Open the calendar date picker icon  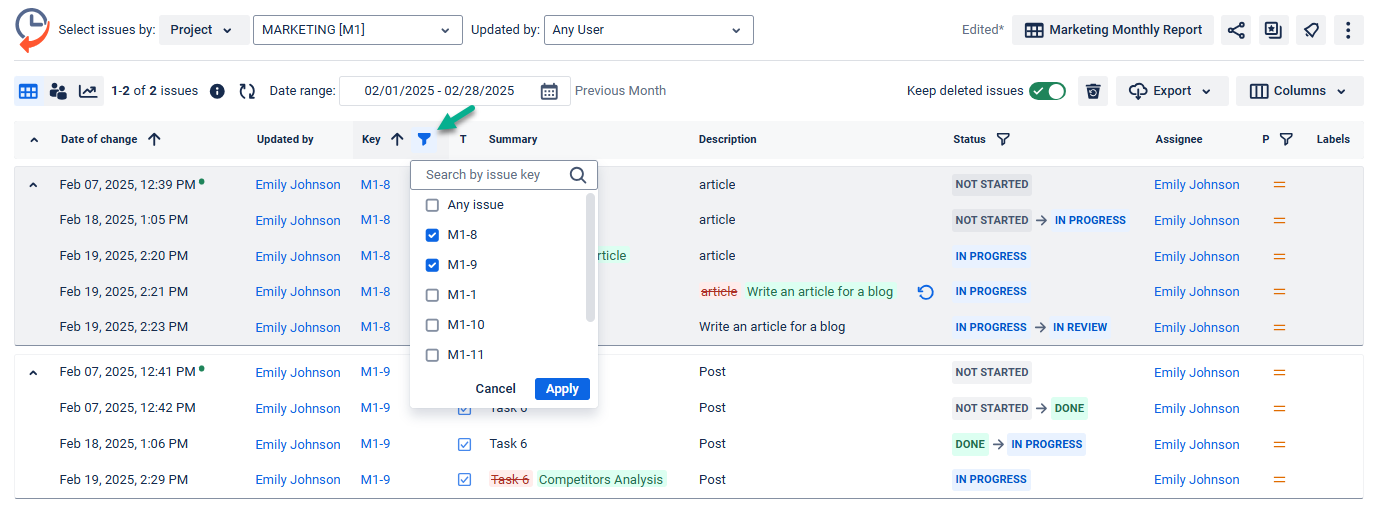[549, 91]
